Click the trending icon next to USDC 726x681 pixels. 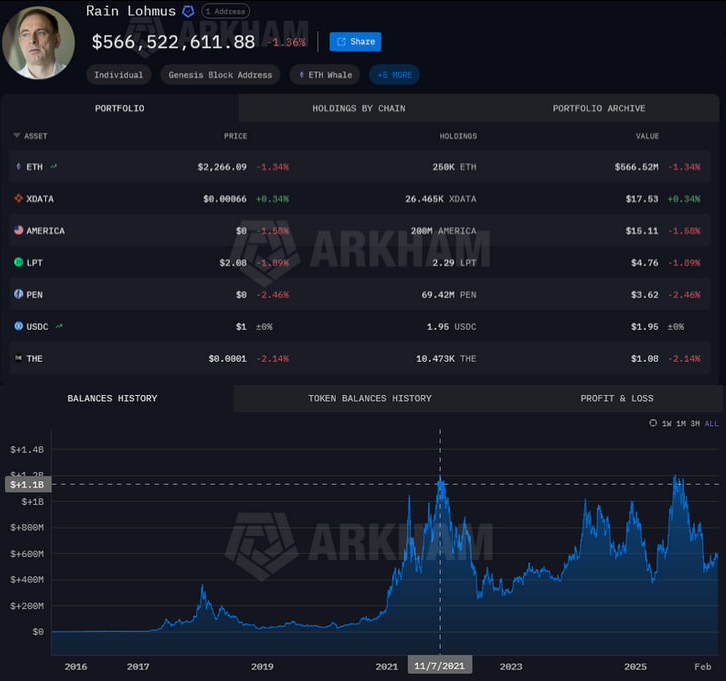tap(59, 326)
